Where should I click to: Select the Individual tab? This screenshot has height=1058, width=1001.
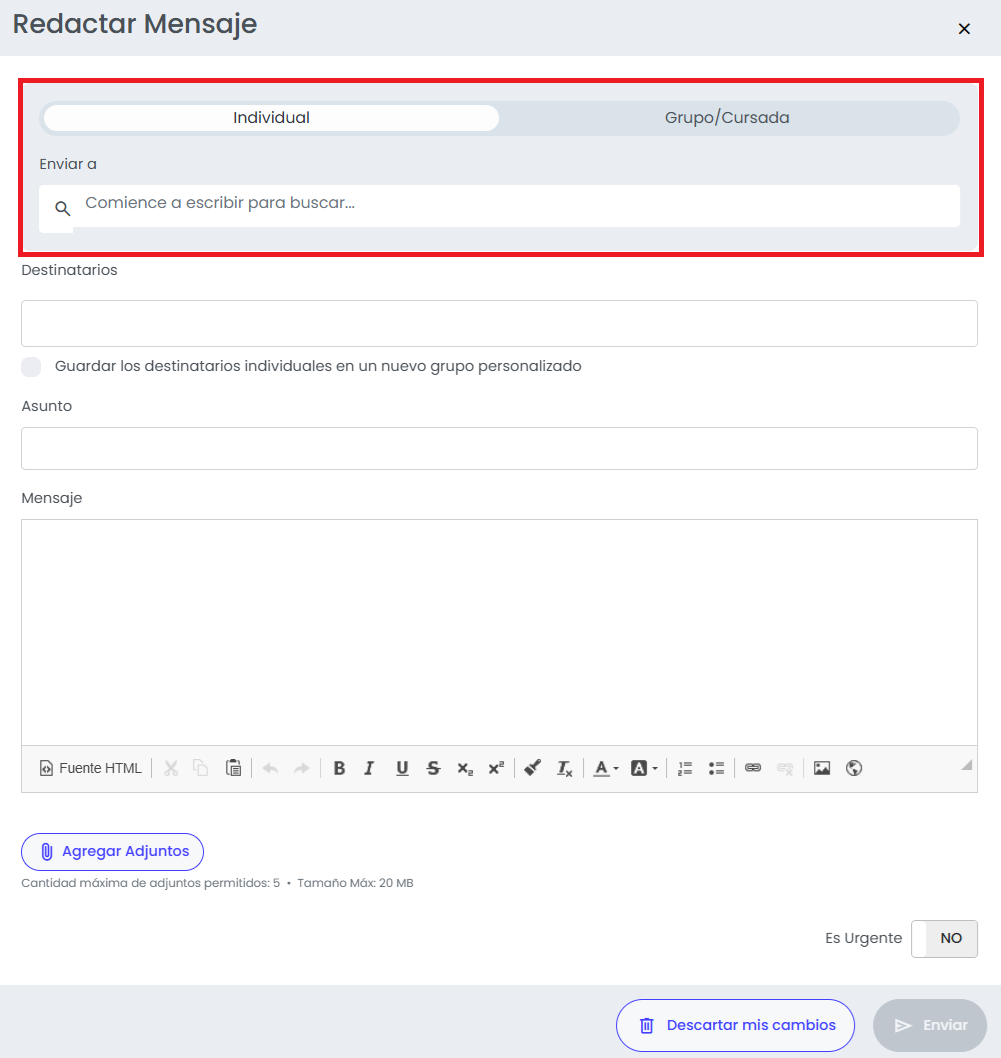[271, 118]
